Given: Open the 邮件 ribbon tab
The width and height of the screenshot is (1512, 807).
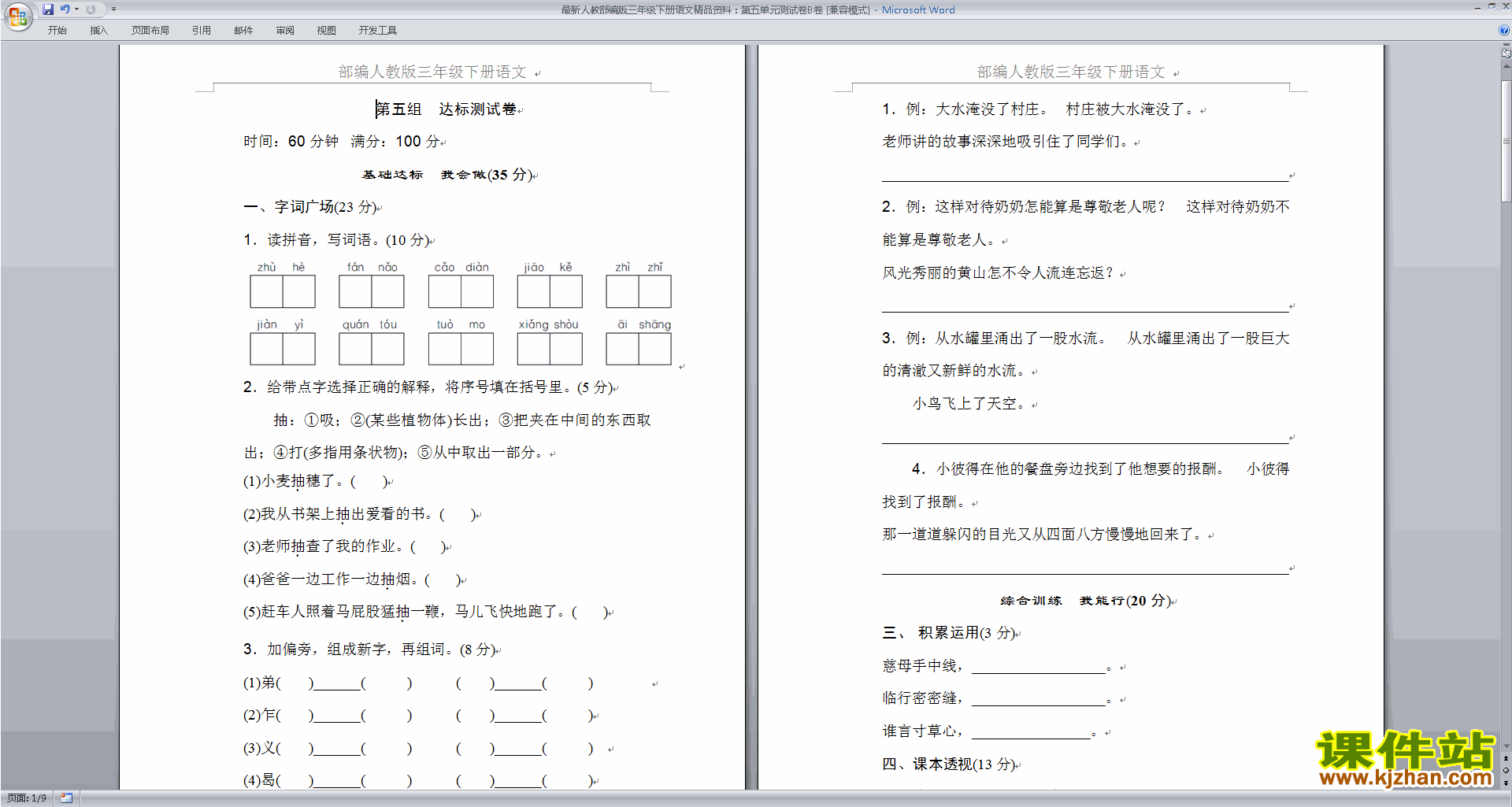Looking at the screenshot, I should coord(243,31).
